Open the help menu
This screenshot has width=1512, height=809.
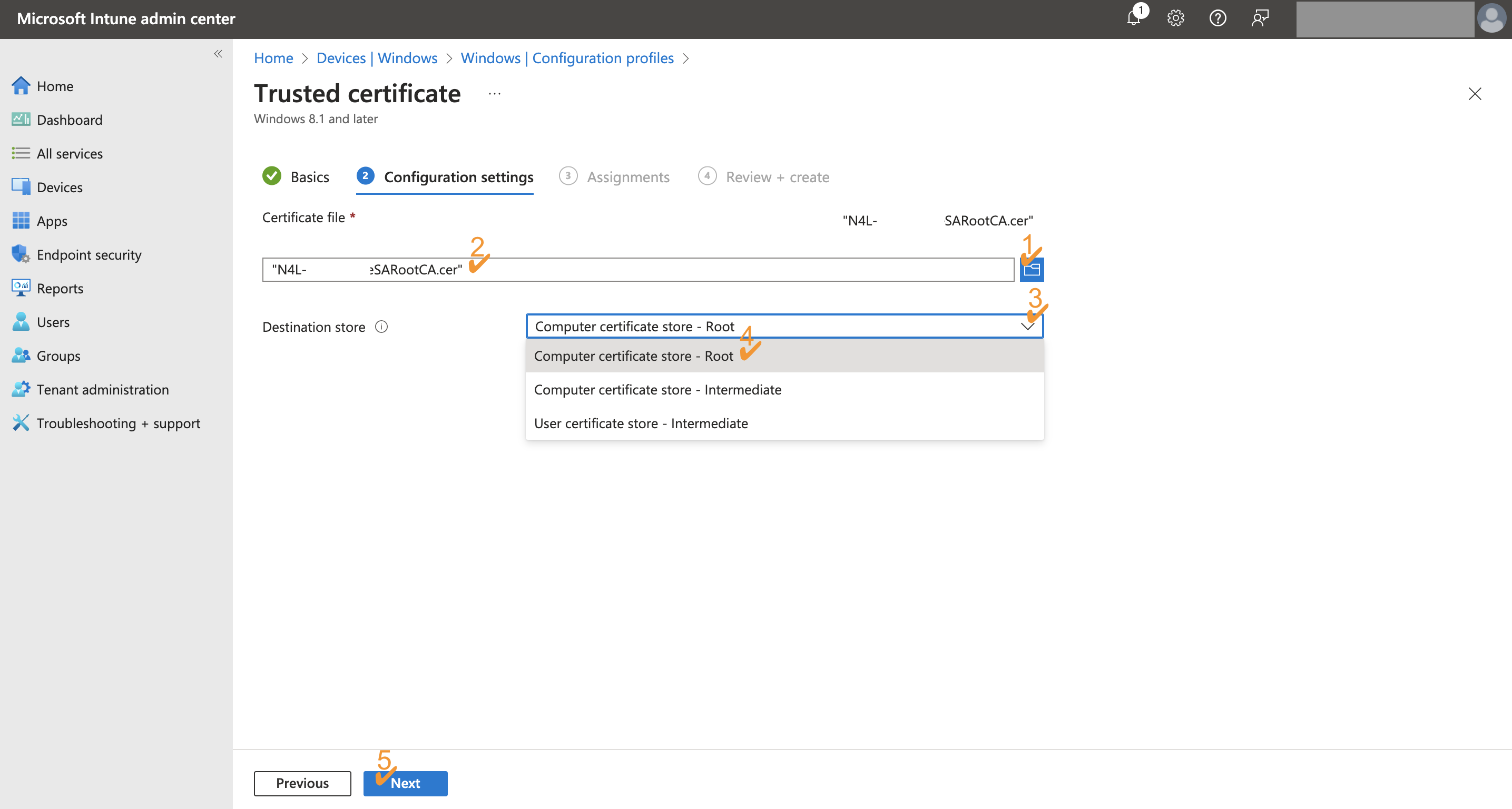(1218, 18)
